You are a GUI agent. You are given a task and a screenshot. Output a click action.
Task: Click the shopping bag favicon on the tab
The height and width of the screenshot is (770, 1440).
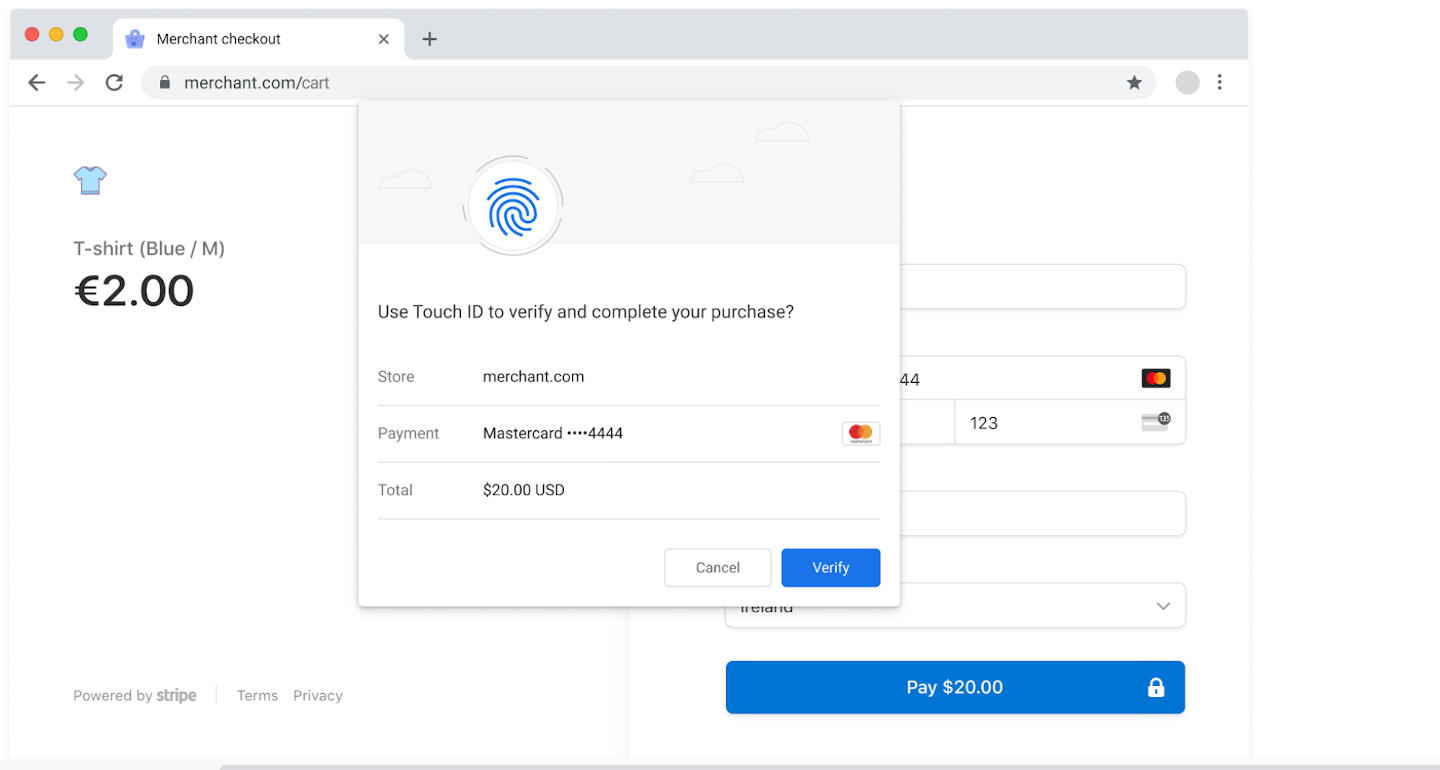(134, 38)
